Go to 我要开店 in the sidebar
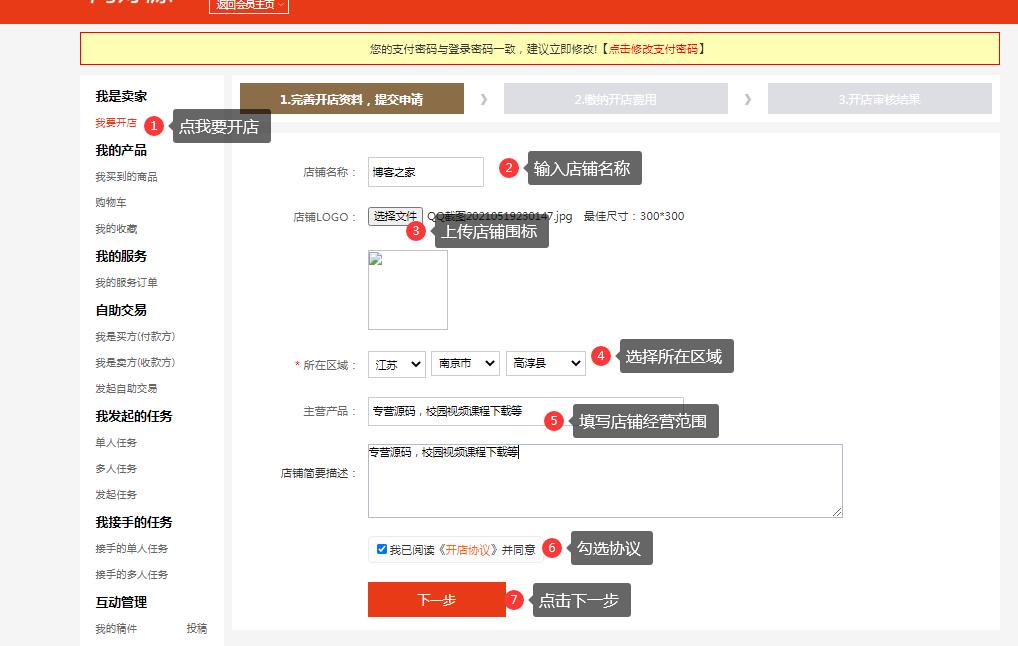The height and width of the screenshot is (646, 1018). point(116,123)
